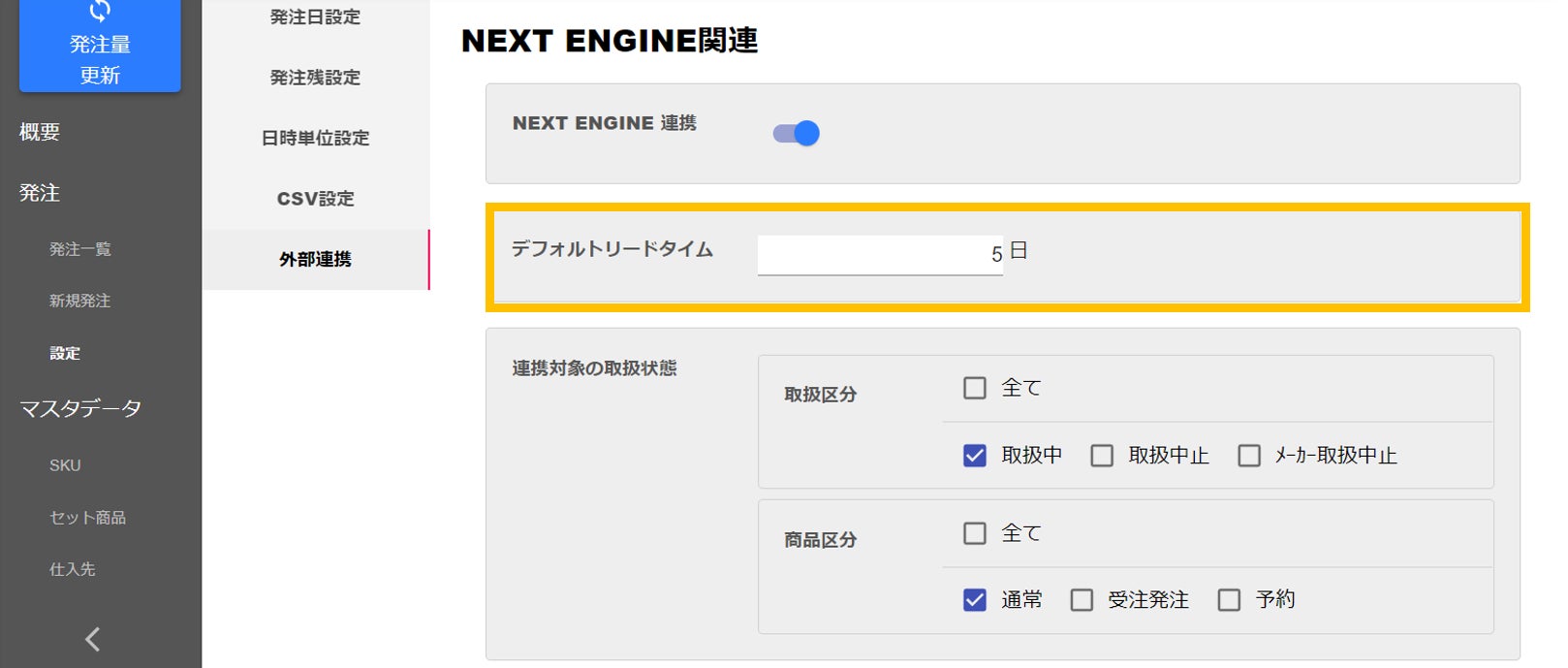The height and width of the screenshot is (668, 1568).
Task: Select the 外部連携 tab
Action: [x=315, y=259]
